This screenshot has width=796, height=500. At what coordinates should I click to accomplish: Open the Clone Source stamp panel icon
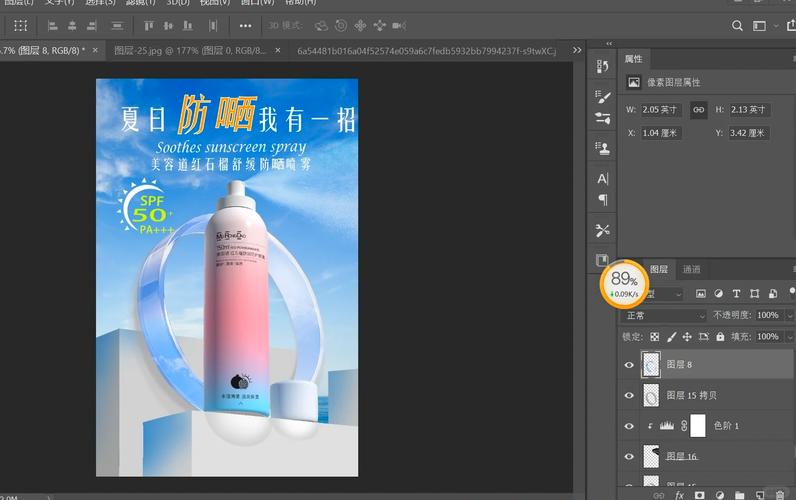tap(602, 148)
